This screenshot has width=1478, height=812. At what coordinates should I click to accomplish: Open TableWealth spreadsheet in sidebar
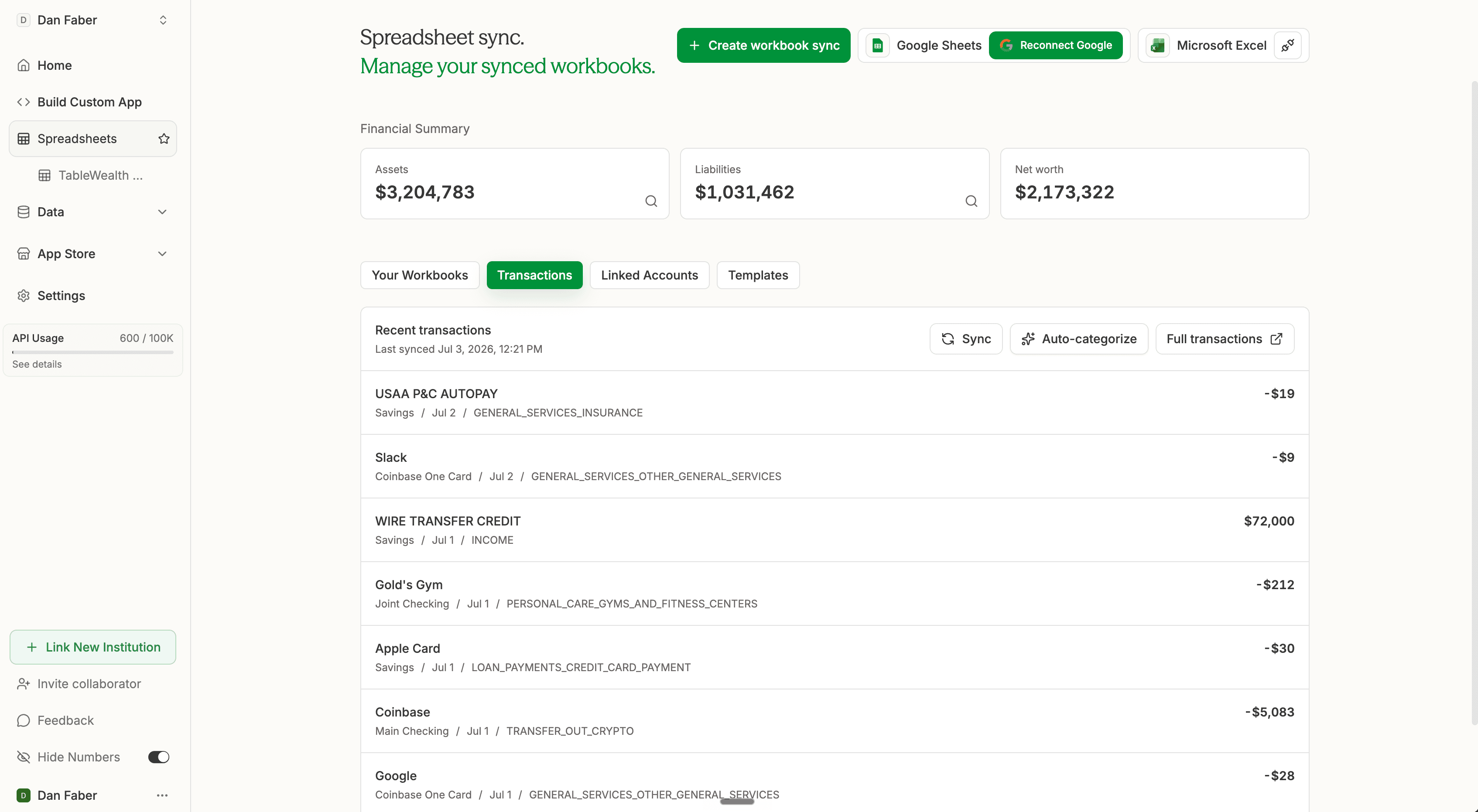92,175
